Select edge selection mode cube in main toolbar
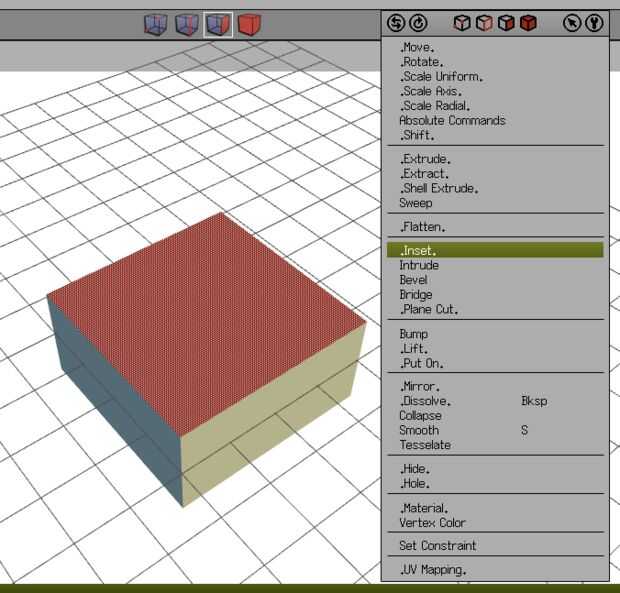This screenshot has width=620, height=593. point(187,25)
